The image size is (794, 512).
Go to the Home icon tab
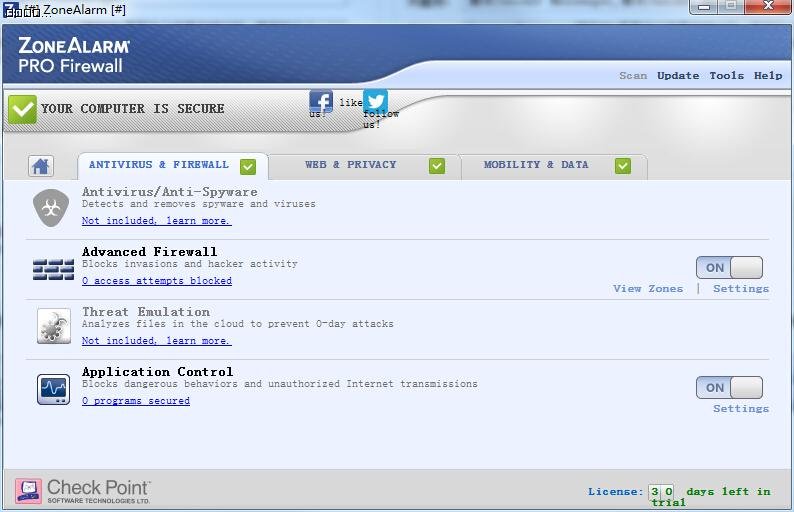(41, 166)
